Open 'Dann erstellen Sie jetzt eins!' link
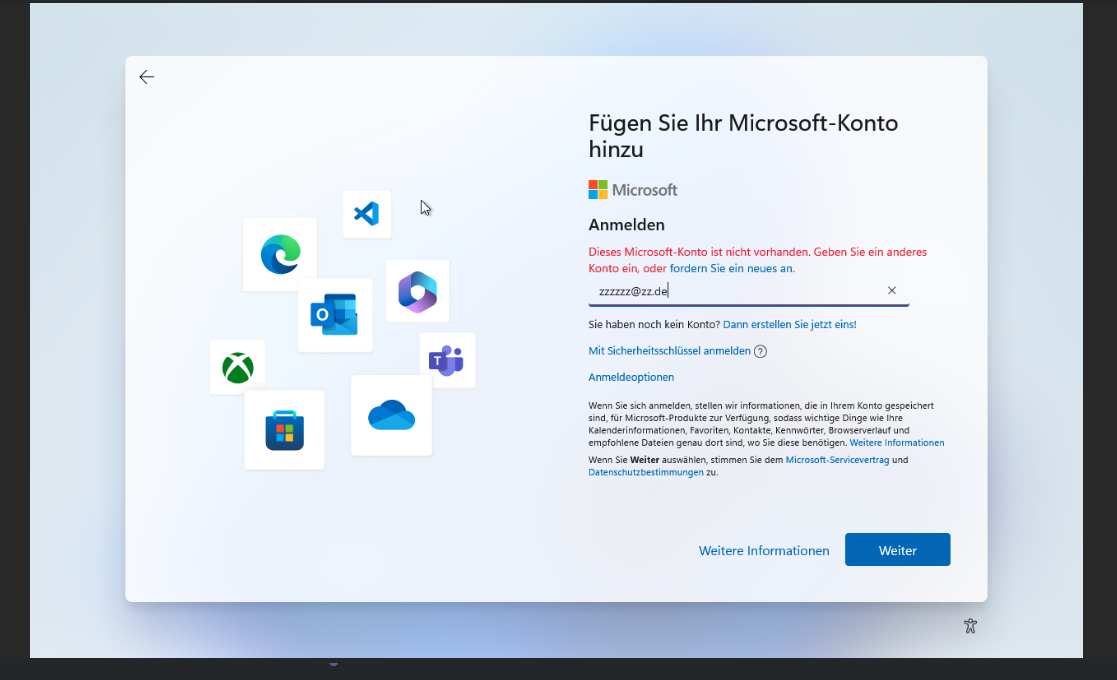The width and height of the screenshot is (1117, 680). pos(789,324)
